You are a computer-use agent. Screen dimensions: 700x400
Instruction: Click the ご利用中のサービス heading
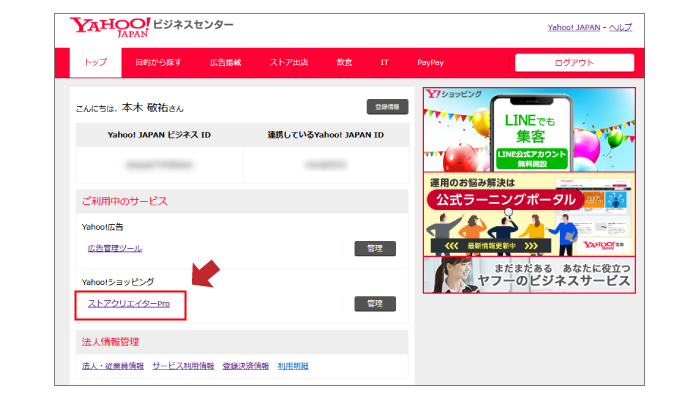coord(125,201)
